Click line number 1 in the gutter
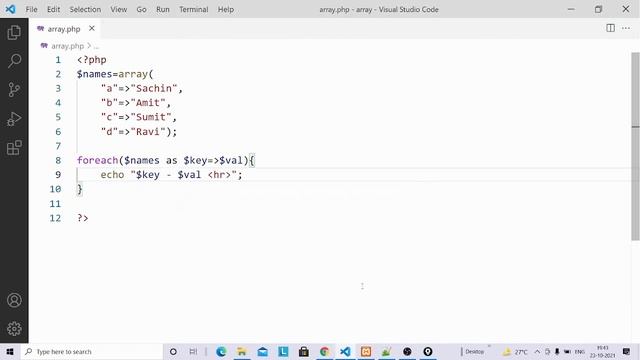The height and width of the screenshot is (360, 640). [x=58, y=60]
